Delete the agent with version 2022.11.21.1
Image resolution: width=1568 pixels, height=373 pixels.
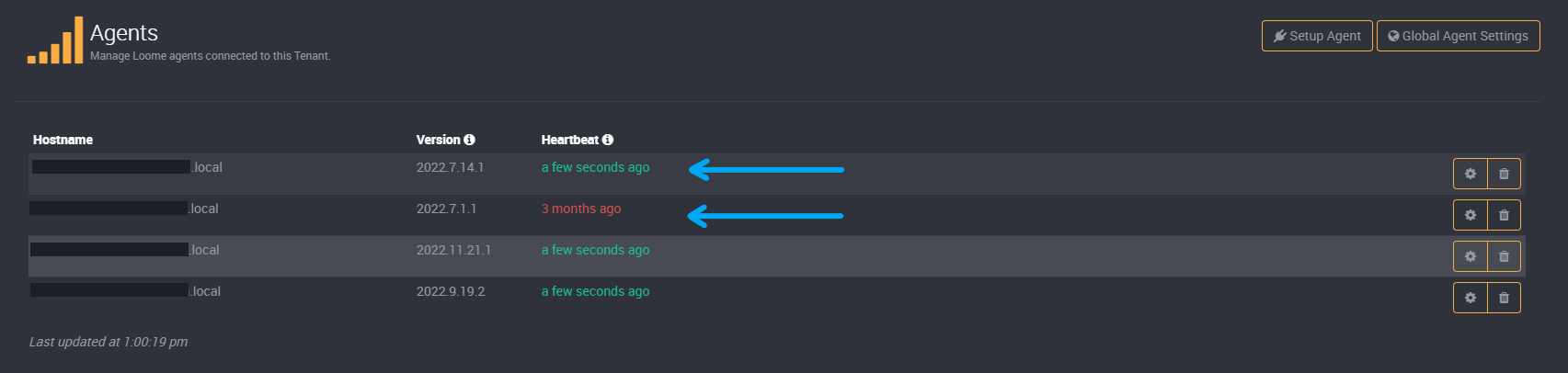click(x=1504, y=256)
